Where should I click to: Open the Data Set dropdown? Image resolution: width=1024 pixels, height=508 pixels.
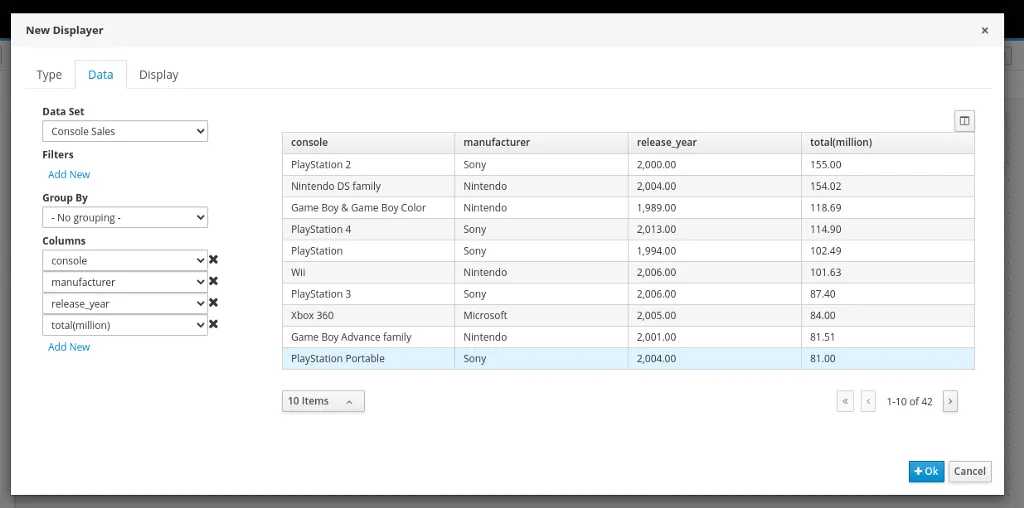125,131
